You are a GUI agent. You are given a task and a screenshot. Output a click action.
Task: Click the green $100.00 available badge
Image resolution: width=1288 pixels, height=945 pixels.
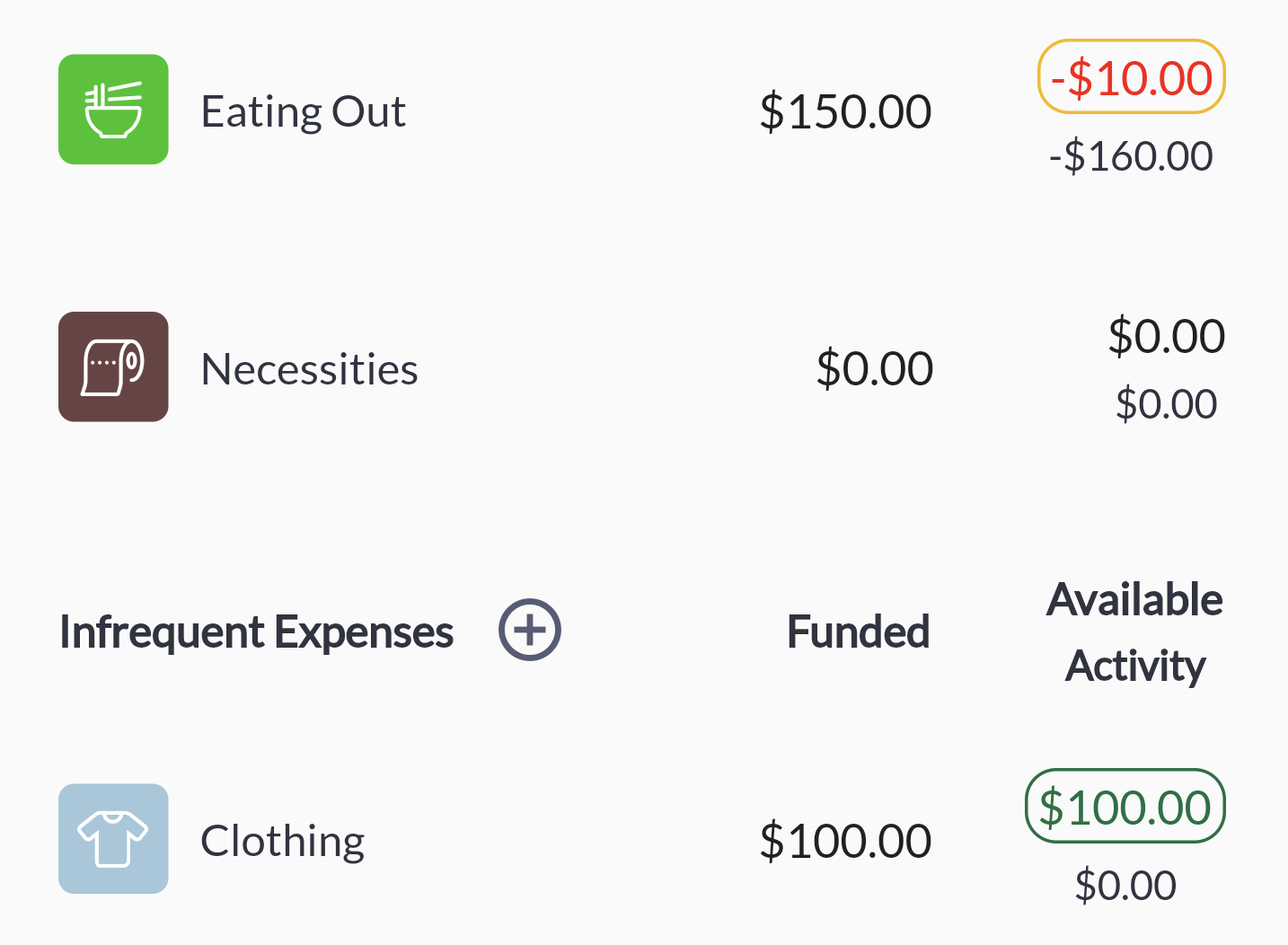pyautogui.click(x=1125, y=807)
